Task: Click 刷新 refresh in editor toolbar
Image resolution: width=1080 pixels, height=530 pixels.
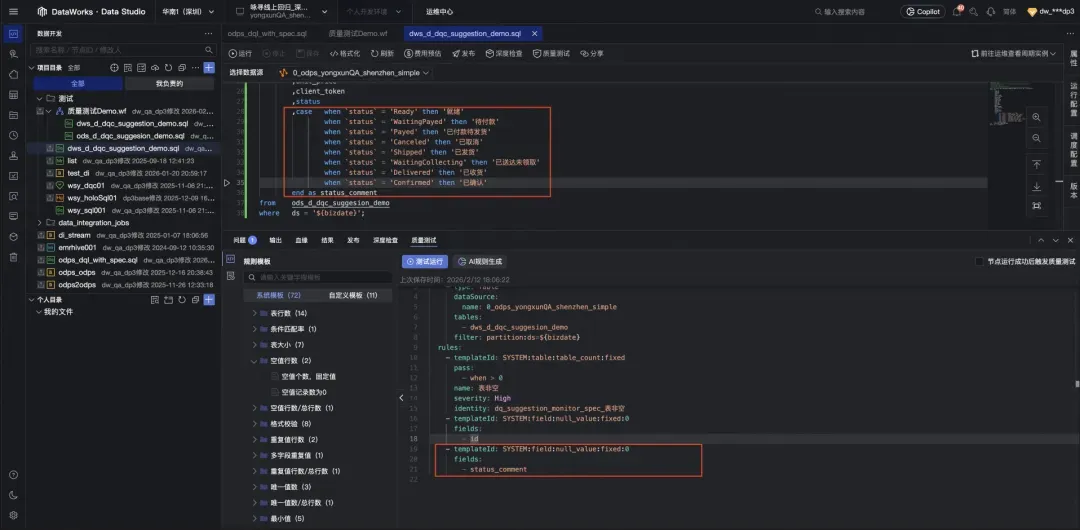Action: click(x=382, y=53)
